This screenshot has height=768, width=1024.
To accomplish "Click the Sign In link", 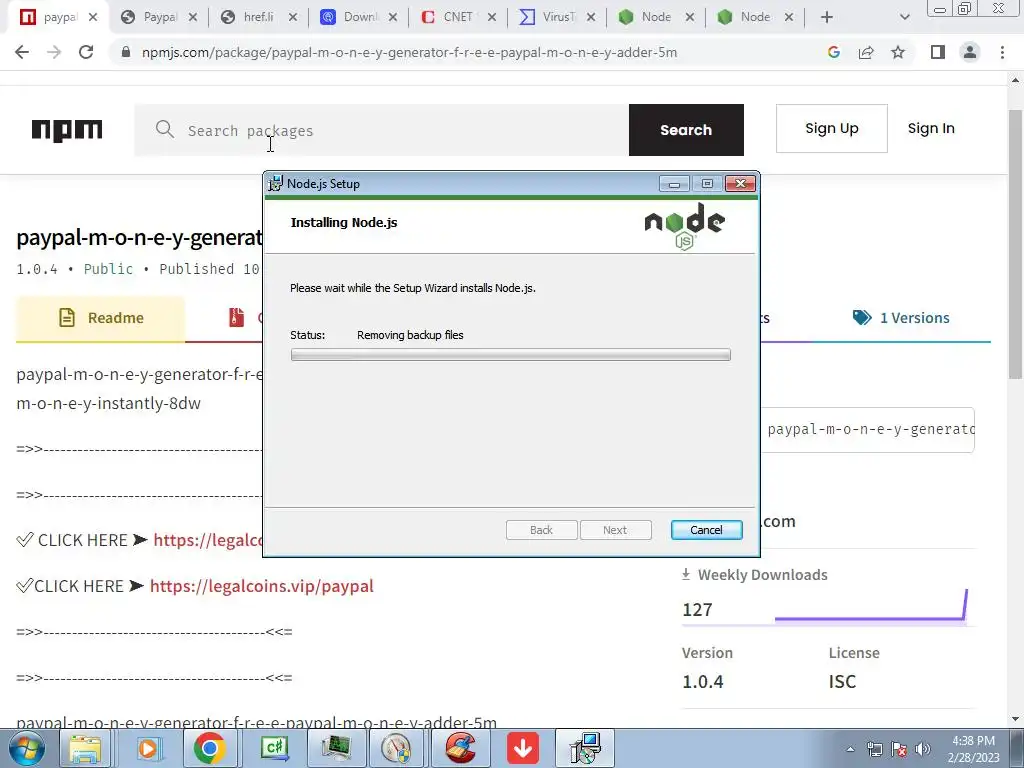I will [x=931, y=129].
